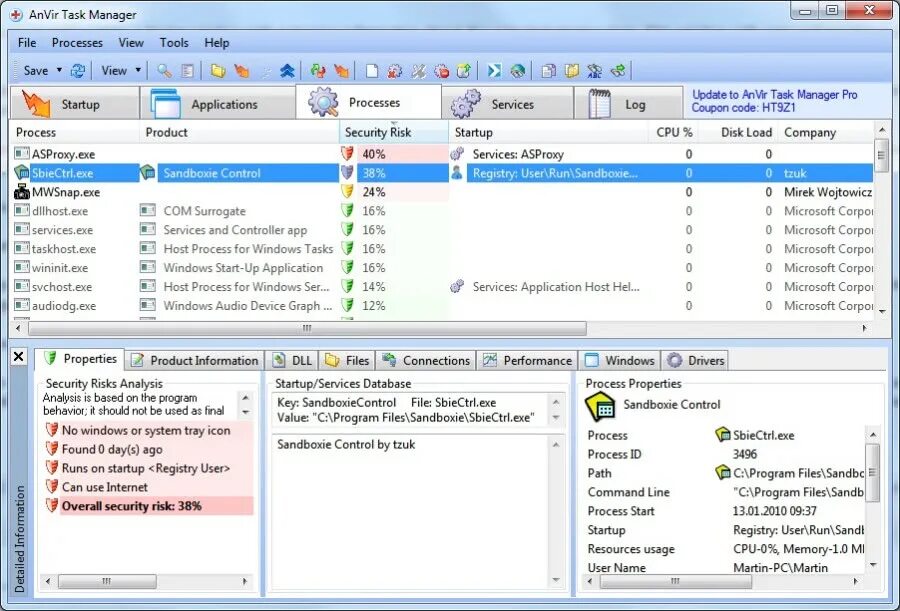Click the document properties icon next to the magnifier
Image resolution: width=900 pixels, height=611 pixels.
coord(187,71)
